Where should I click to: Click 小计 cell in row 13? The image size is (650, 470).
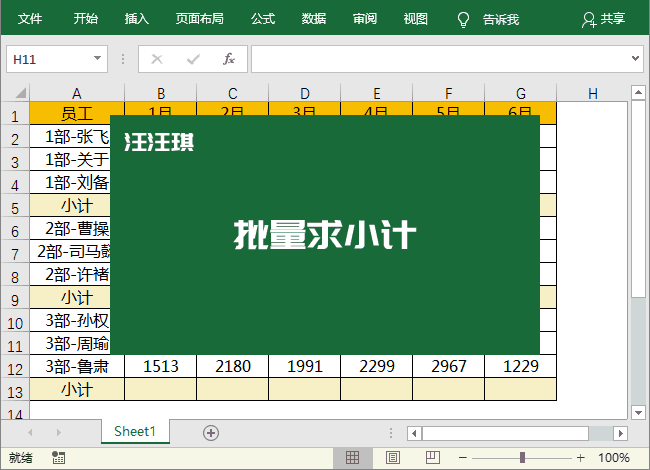pyautogui.click(x=77, y=389)
